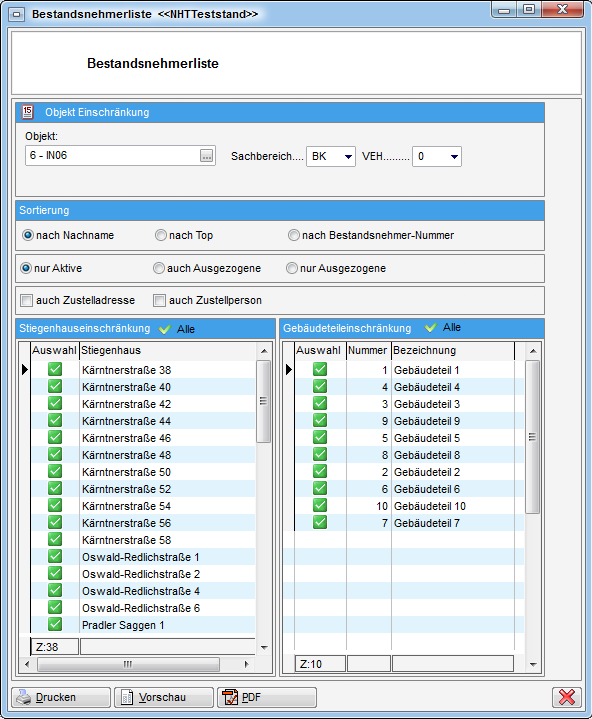Image resolution: width=592 pixels, height=719 pixels.
Task: Select all Stiegenhaus entries via Alle checkmark
Action: [x=165, y=329]
